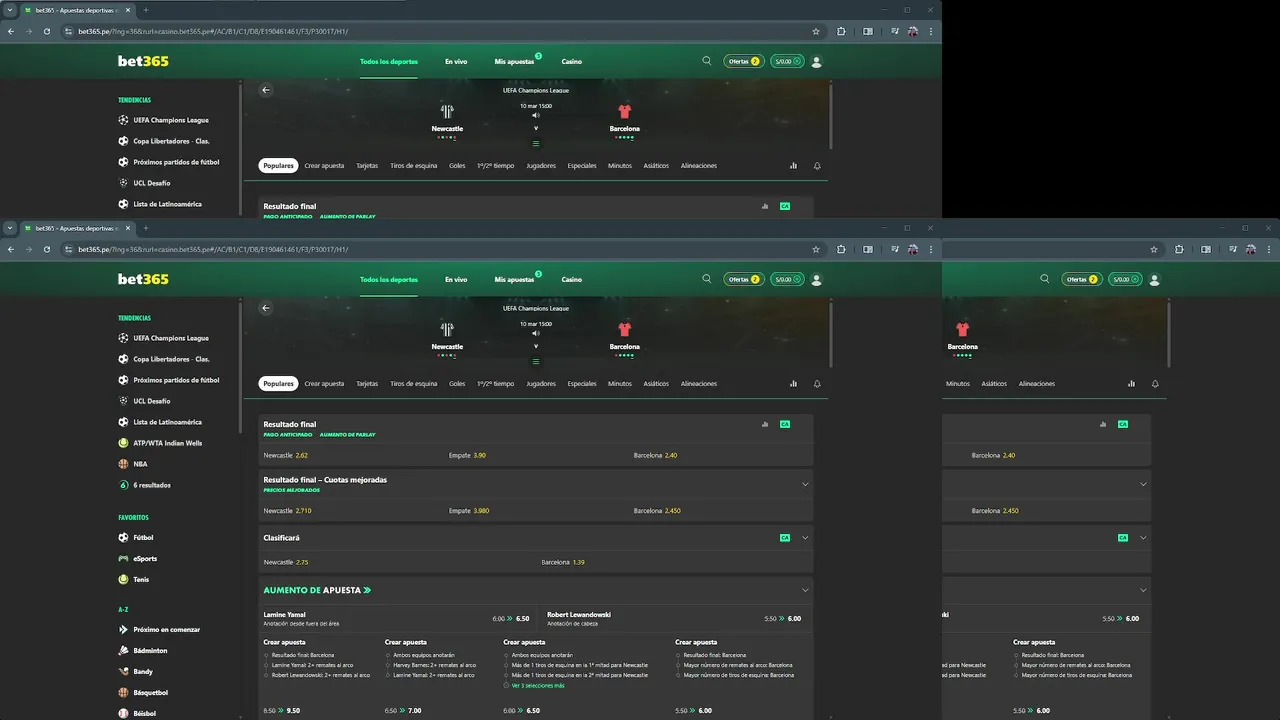The width and height of the screenshot is (1280, 720).
Task: Open the stats icon in the Resultado final header, lower-left window
Action: point(765,424)
